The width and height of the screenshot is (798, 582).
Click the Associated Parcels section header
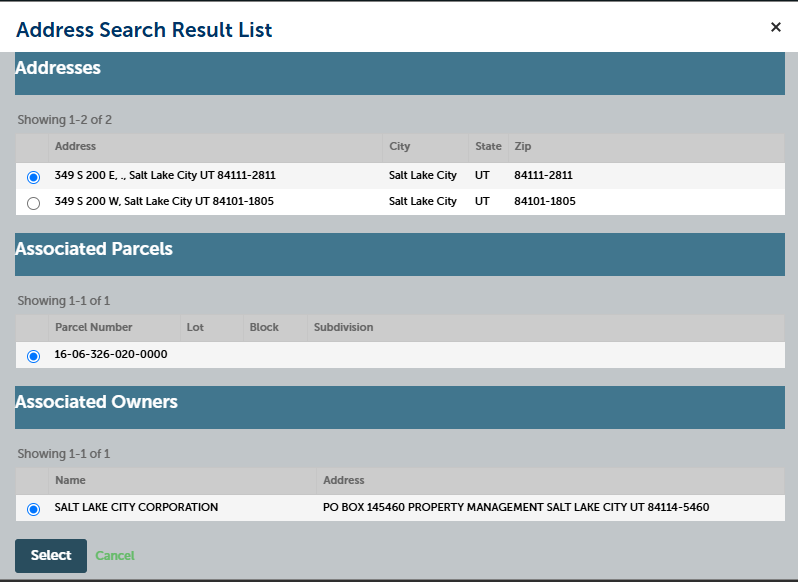pyautogui.click(x=400, y=254)
